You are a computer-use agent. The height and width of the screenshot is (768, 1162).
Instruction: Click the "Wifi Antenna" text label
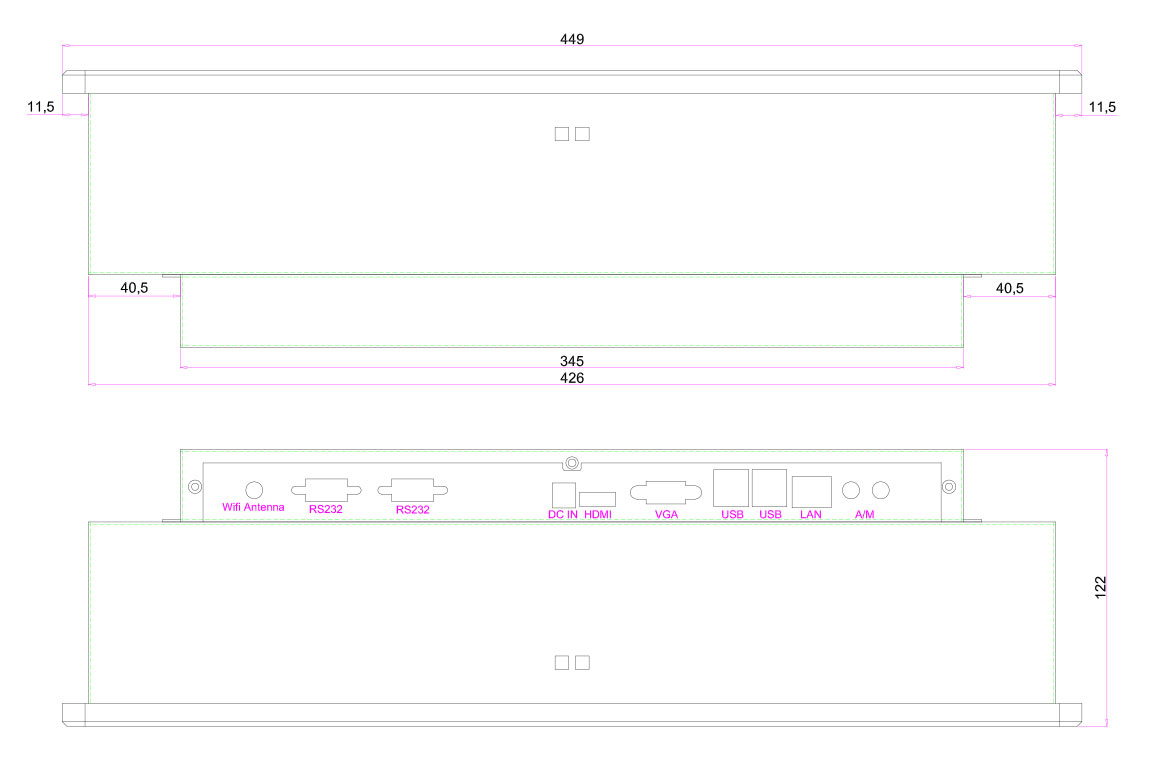(253, 508)
